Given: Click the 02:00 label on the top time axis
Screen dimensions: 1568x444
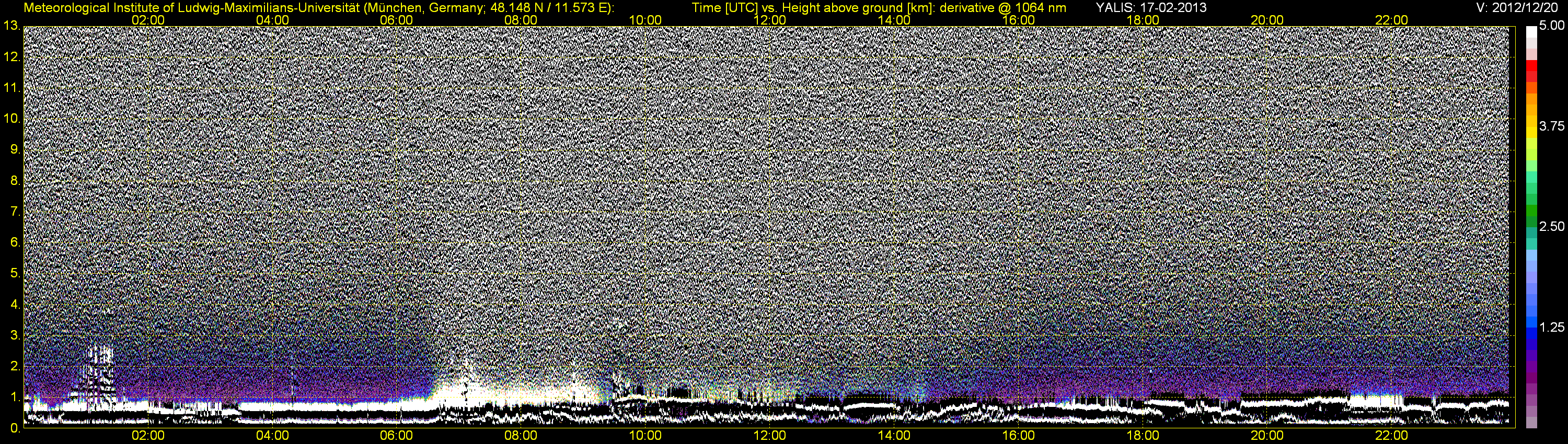Looking at the screenshot, I should coord(148,20).
